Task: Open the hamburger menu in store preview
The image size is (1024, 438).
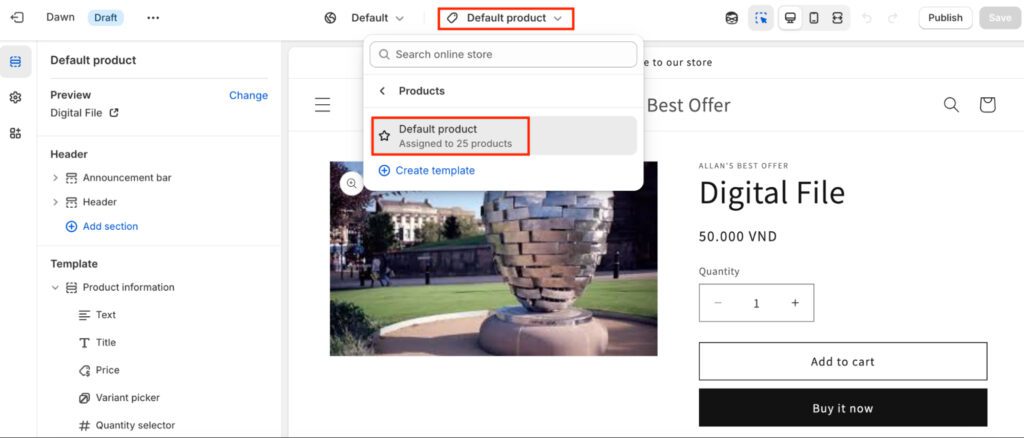Action: (322, 105)
